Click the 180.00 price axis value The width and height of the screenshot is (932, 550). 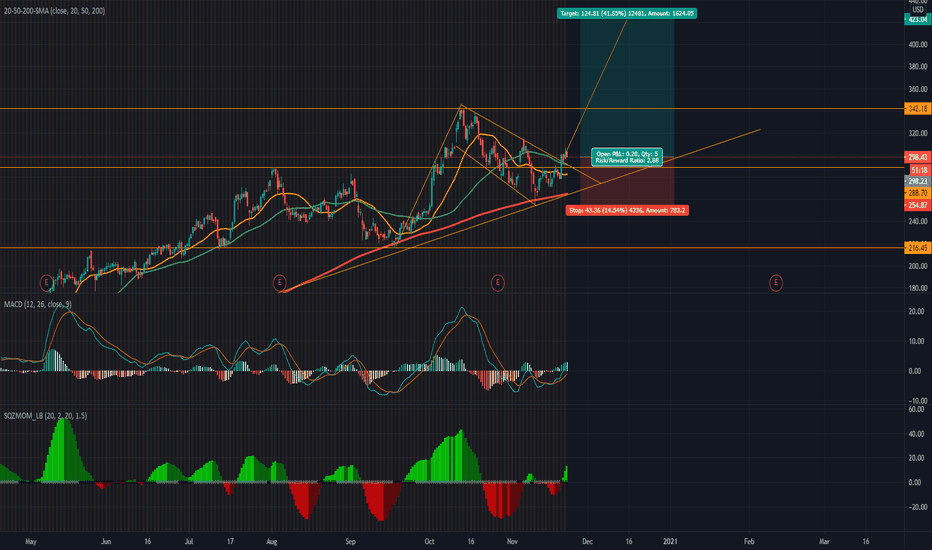[918, 288]
